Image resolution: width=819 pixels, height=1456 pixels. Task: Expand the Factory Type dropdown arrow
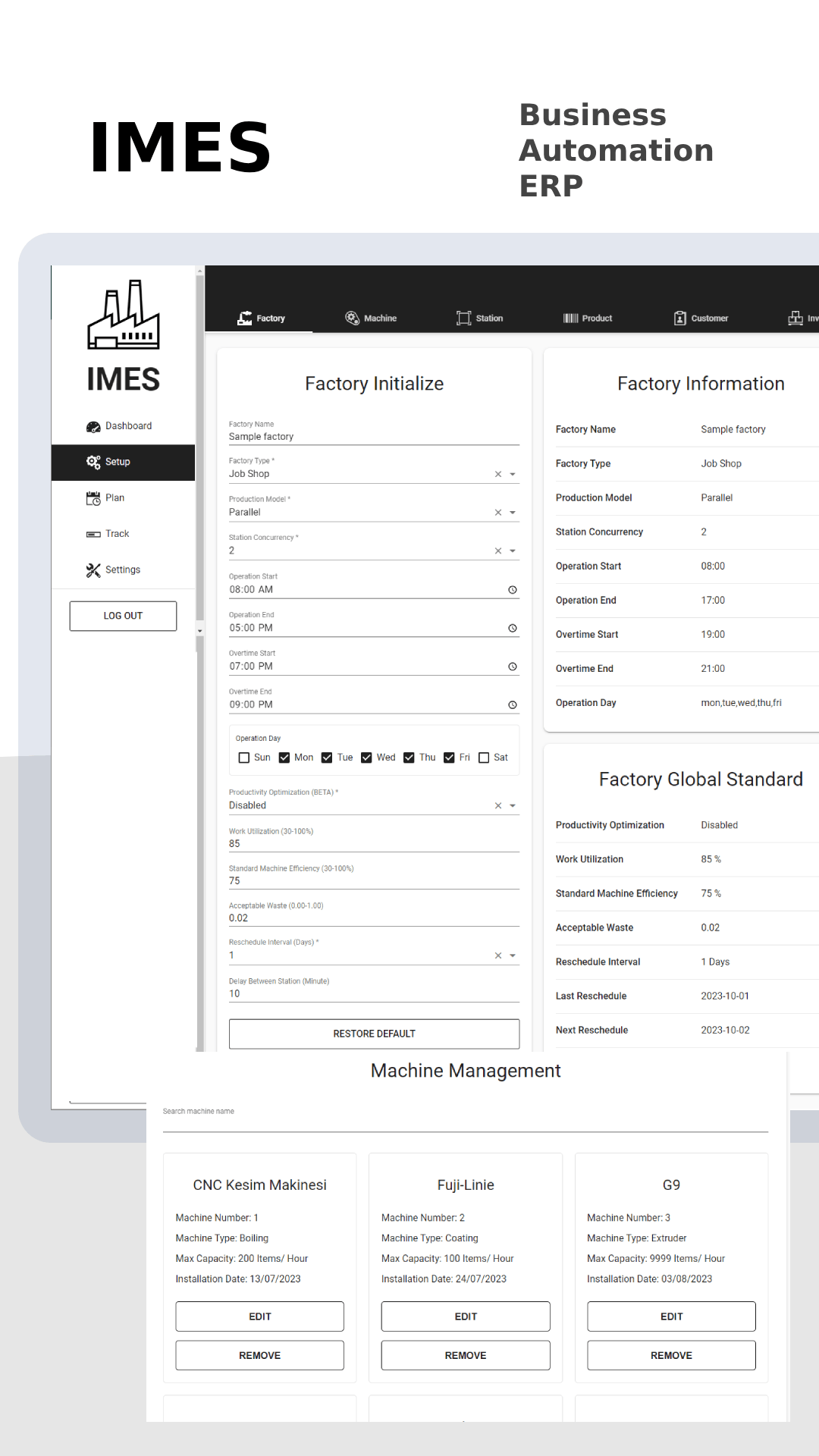coord(513,475)
